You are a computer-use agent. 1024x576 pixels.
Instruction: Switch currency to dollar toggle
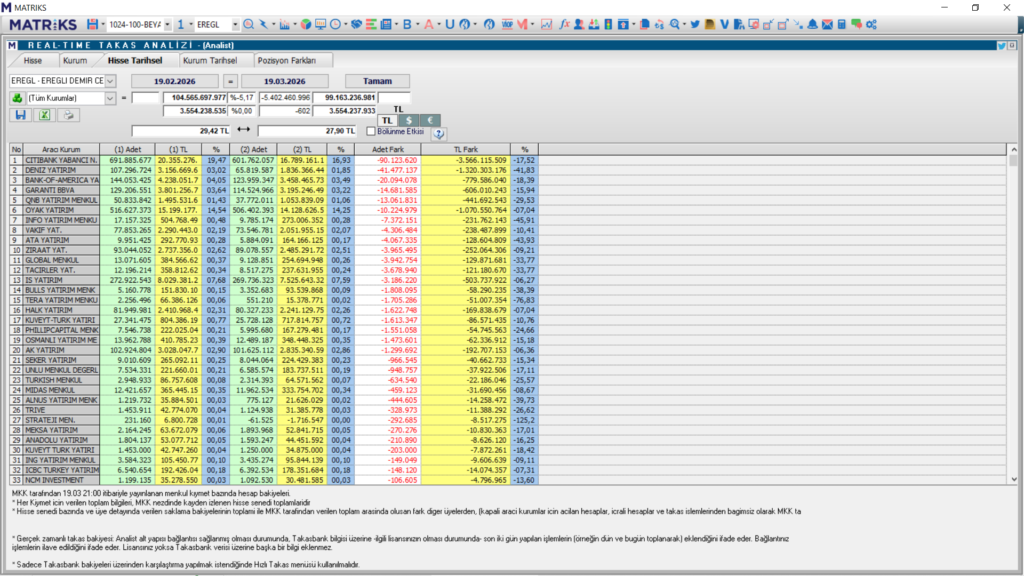point(409,120)
